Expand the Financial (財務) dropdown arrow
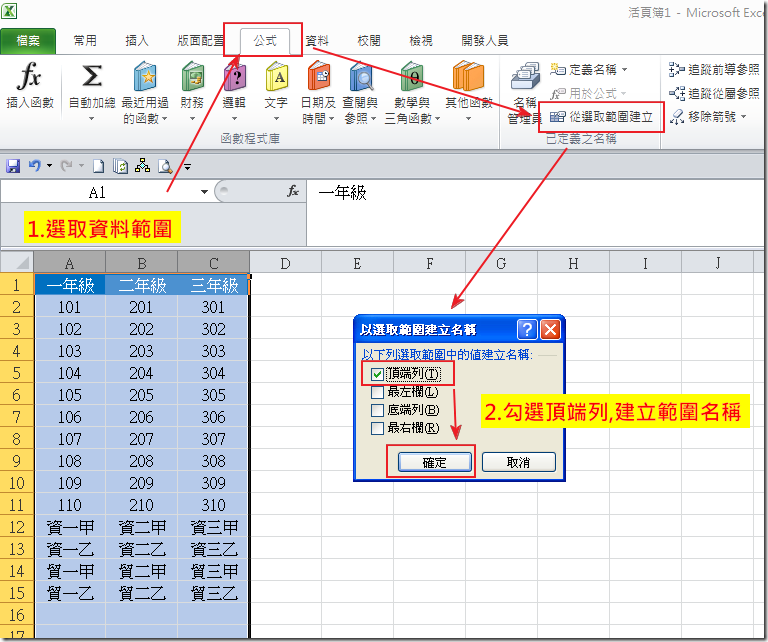The width and height of the screenshot is (768, 642). (192, 119)
